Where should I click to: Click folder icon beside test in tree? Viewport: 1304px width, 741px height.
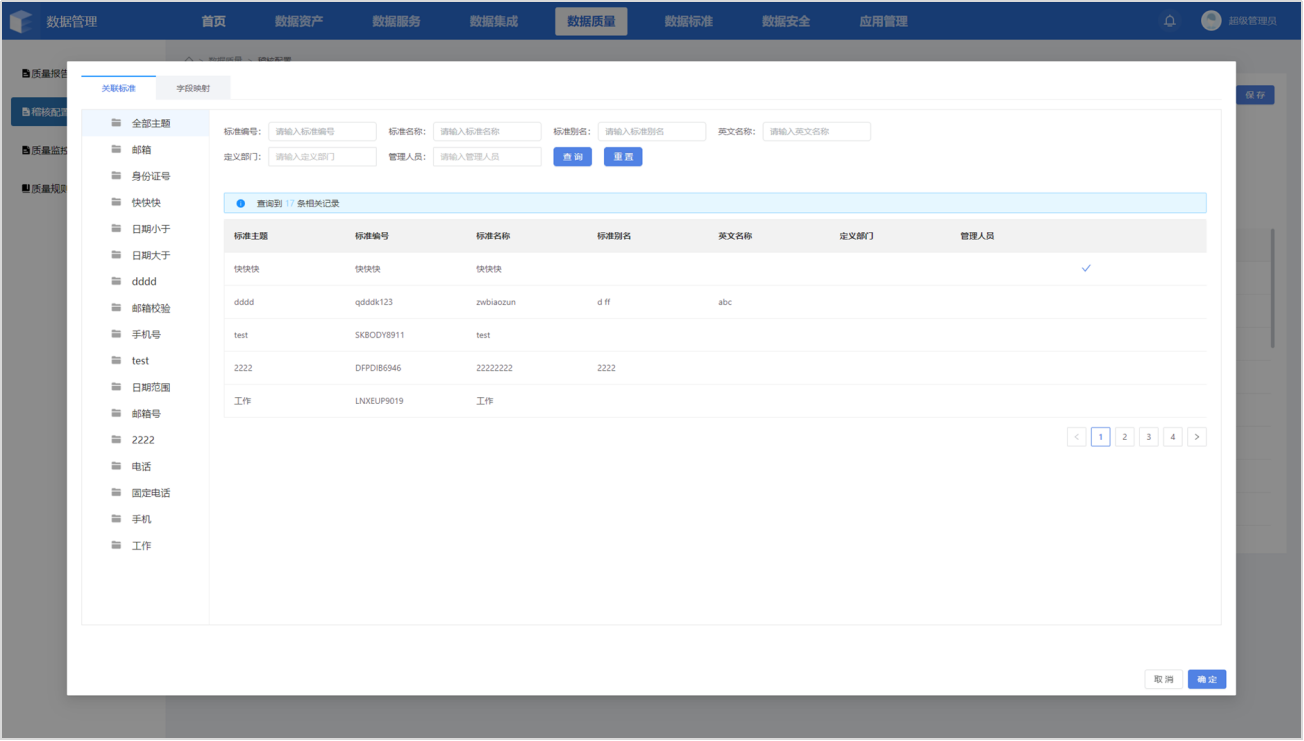pos(117,361)
